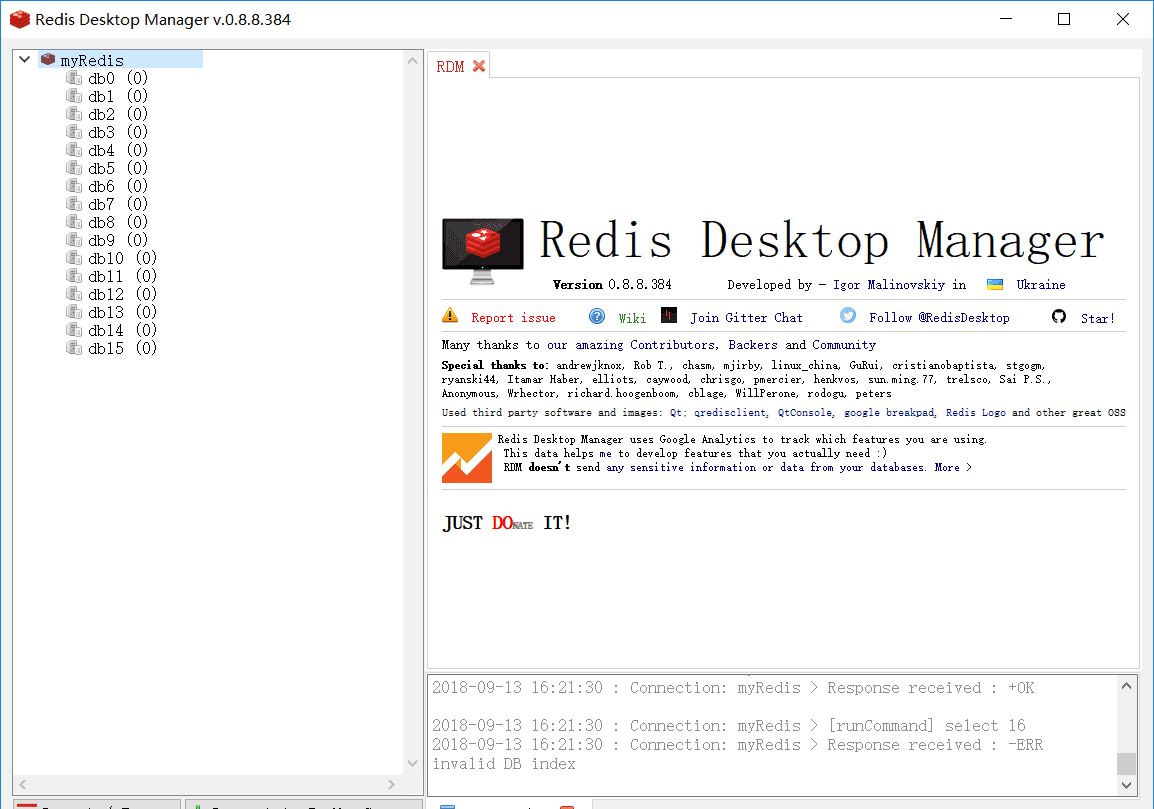The image size is (1154, 809).
Task: Click the Gitter chat icon
Action: coord(668,316)
